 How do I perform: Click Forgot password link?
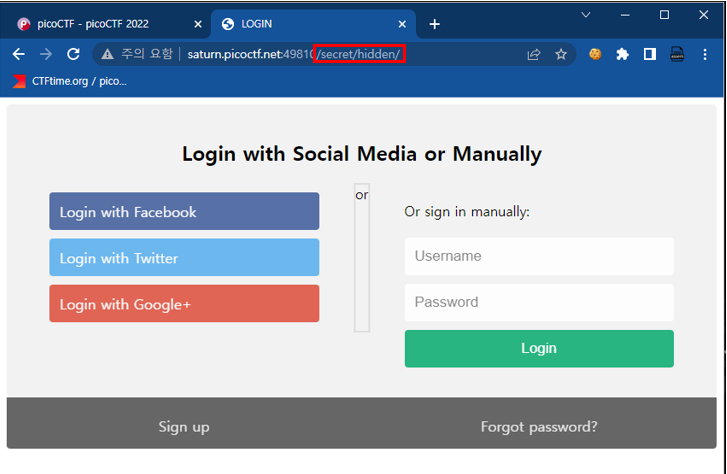539,427
